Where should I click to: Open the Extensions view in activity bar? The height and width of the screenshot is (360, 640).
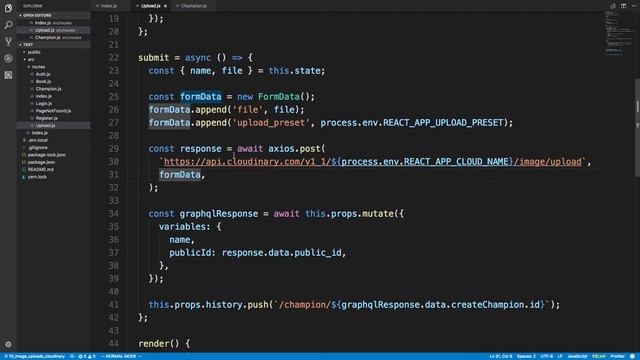pos(8,75)
